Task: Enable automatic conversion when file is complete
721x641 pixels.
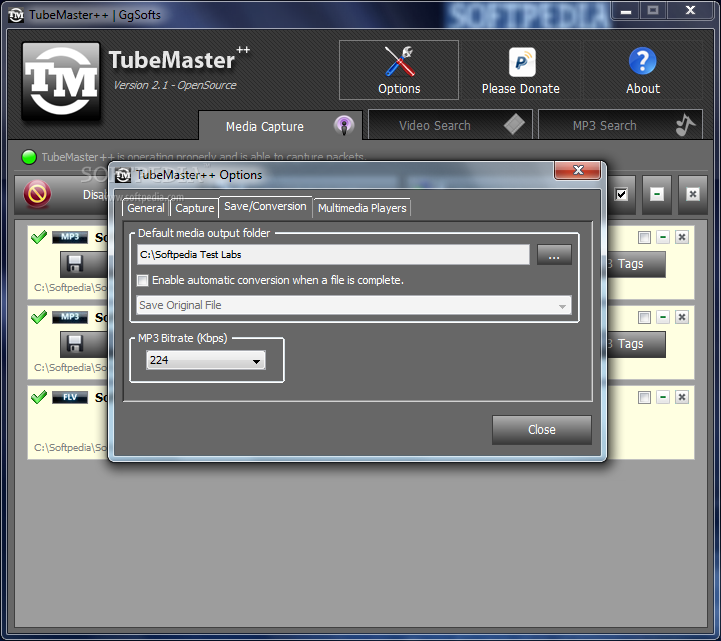Action: coord(143,280)
